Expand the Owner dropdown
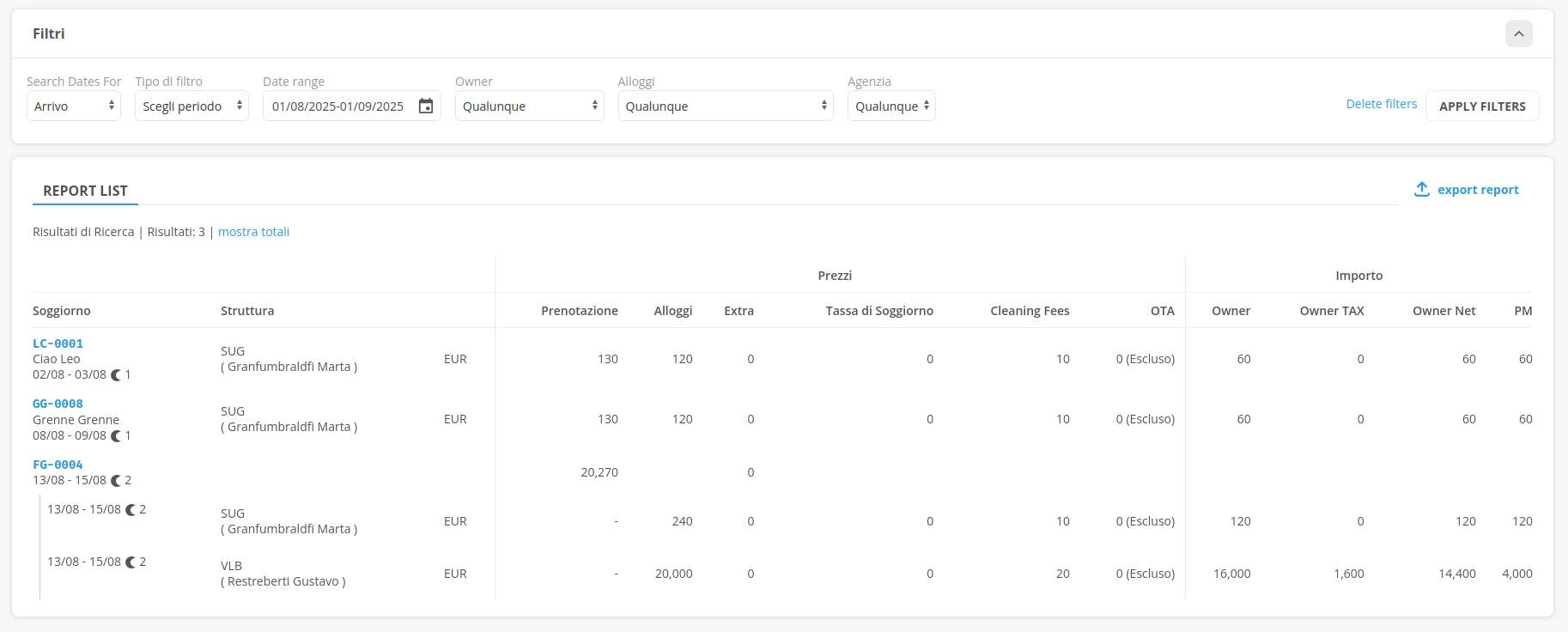Image resolution: width=1568 pixels, height=632 pixels. coord(529,106)
